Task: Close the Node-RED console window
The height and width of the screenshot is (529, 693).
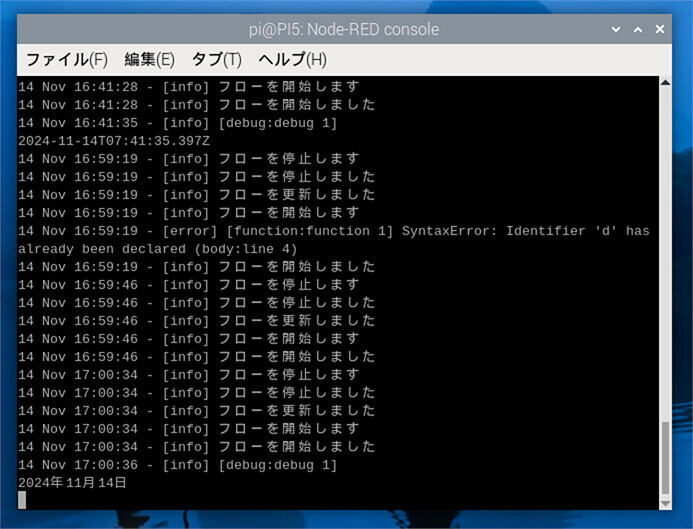Action: point(660,29)
